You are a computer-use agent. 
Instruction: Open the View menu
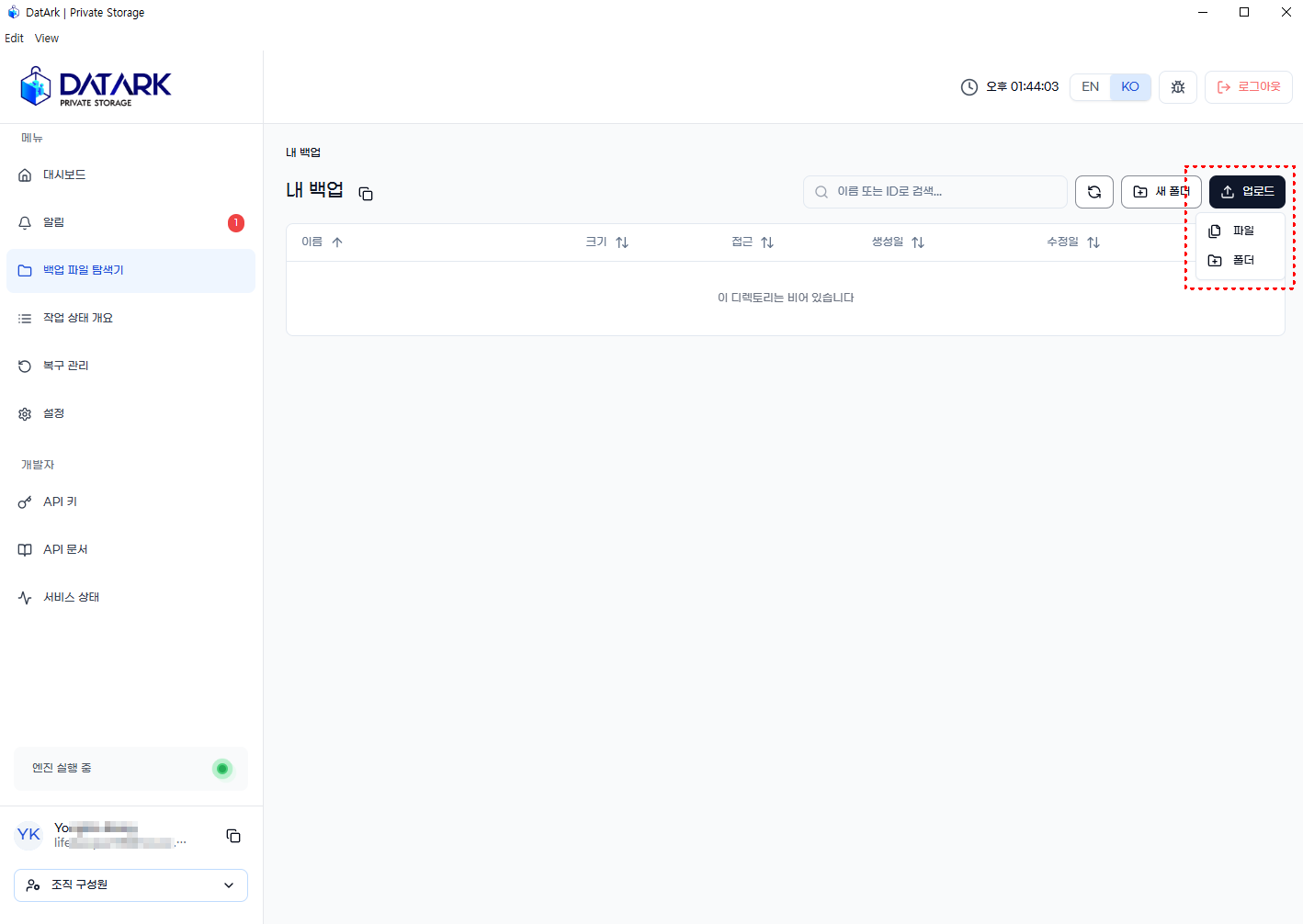click(x=47, y=39)
